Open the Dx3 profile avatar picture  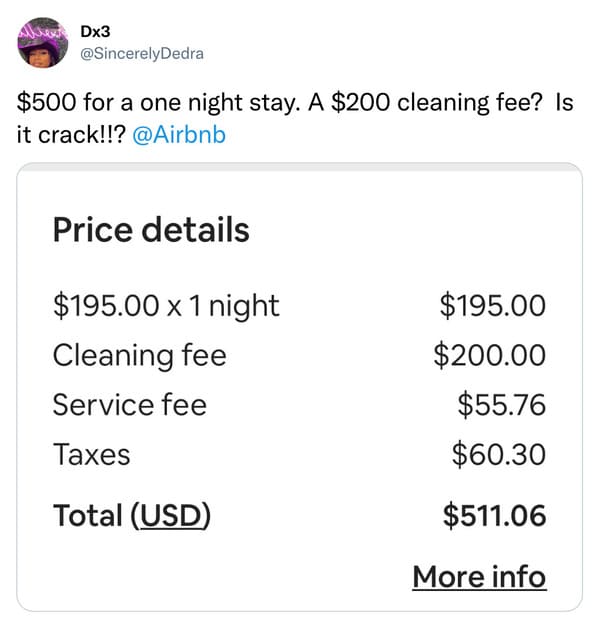tap(42, 42)
